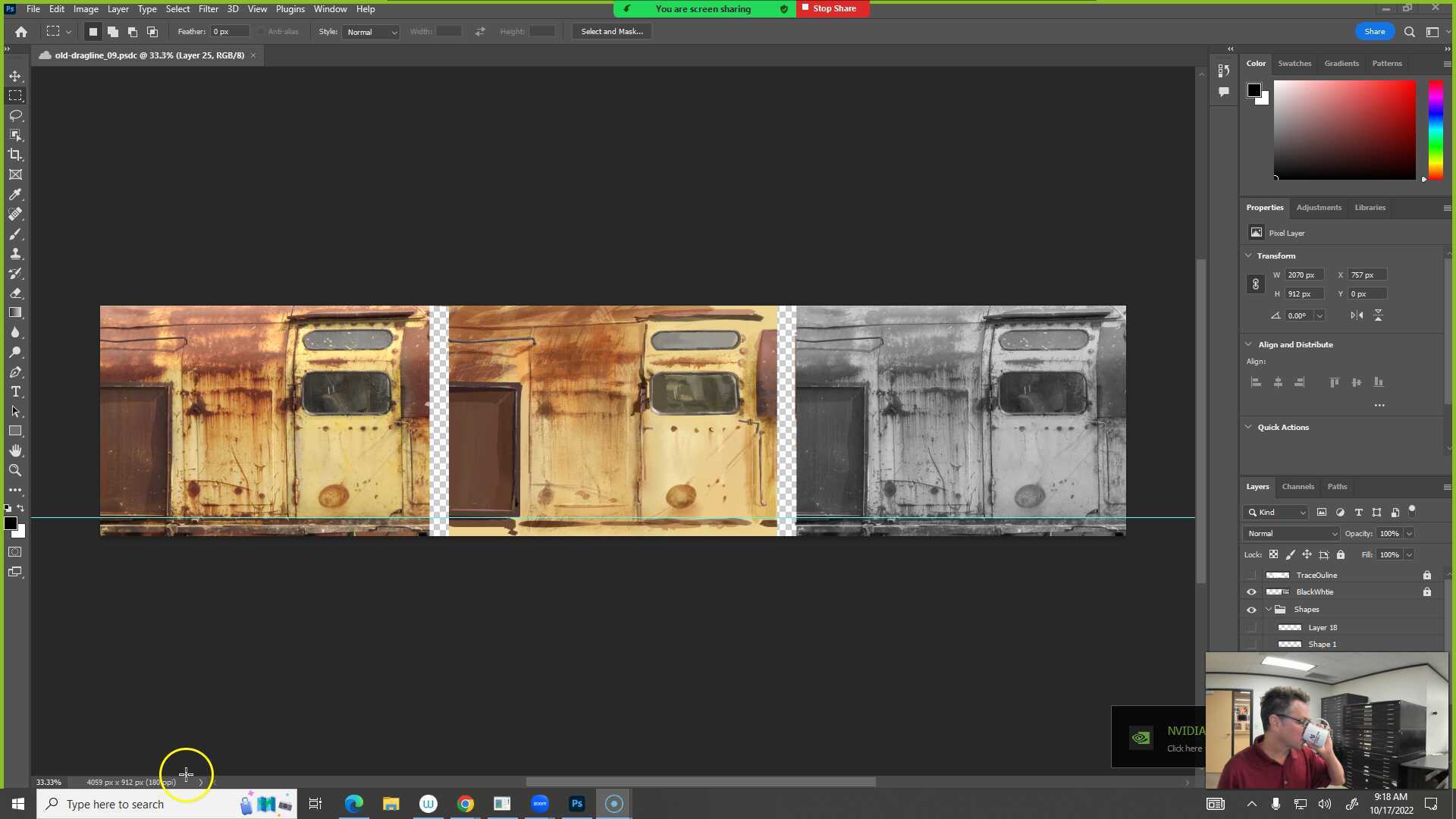Select the Eyedropper tool

(15, 195)
